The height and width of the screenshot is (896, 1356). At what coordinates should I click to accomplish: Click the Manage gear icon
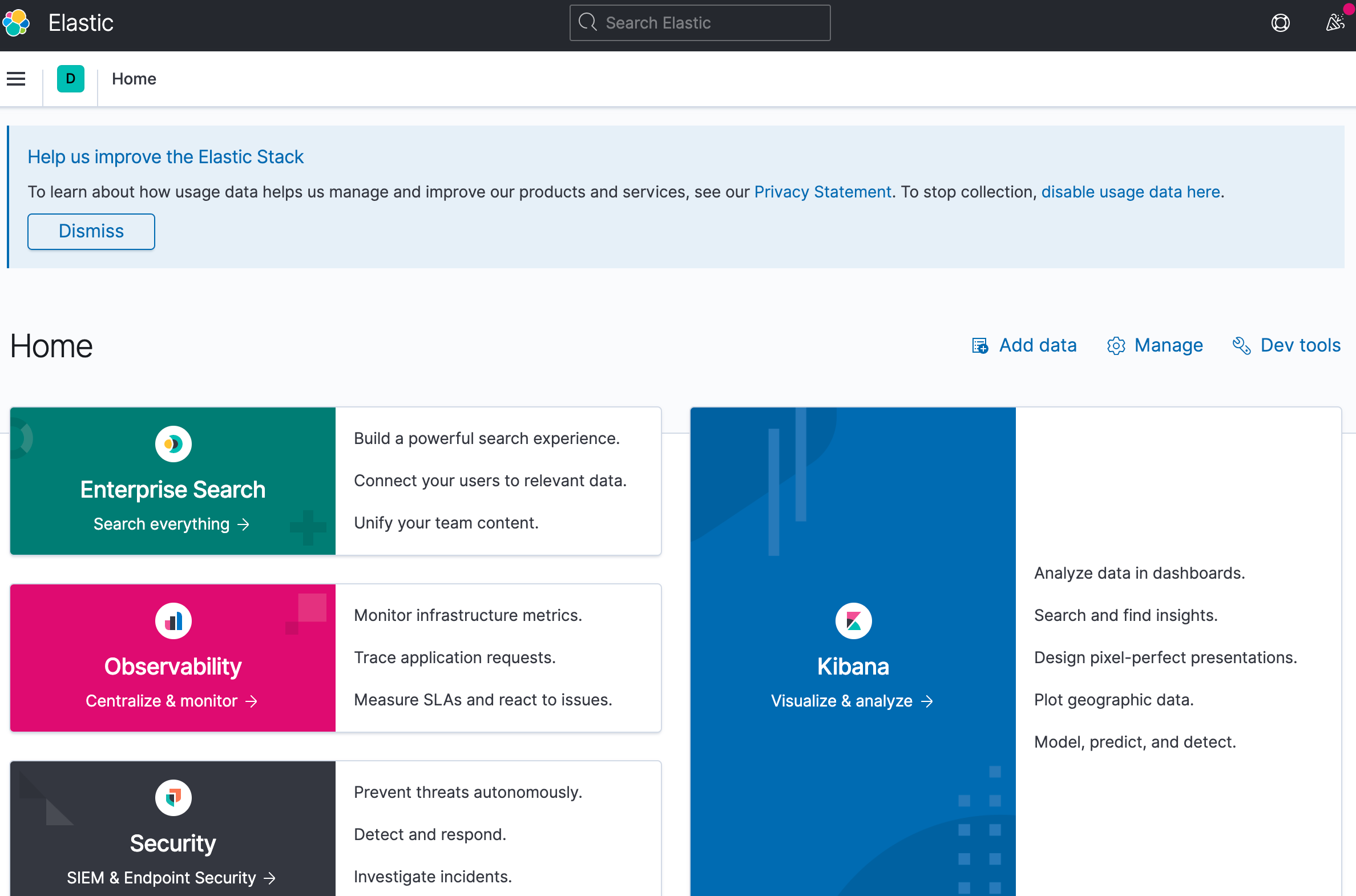pyautogui.click(x=1115, y=346)
